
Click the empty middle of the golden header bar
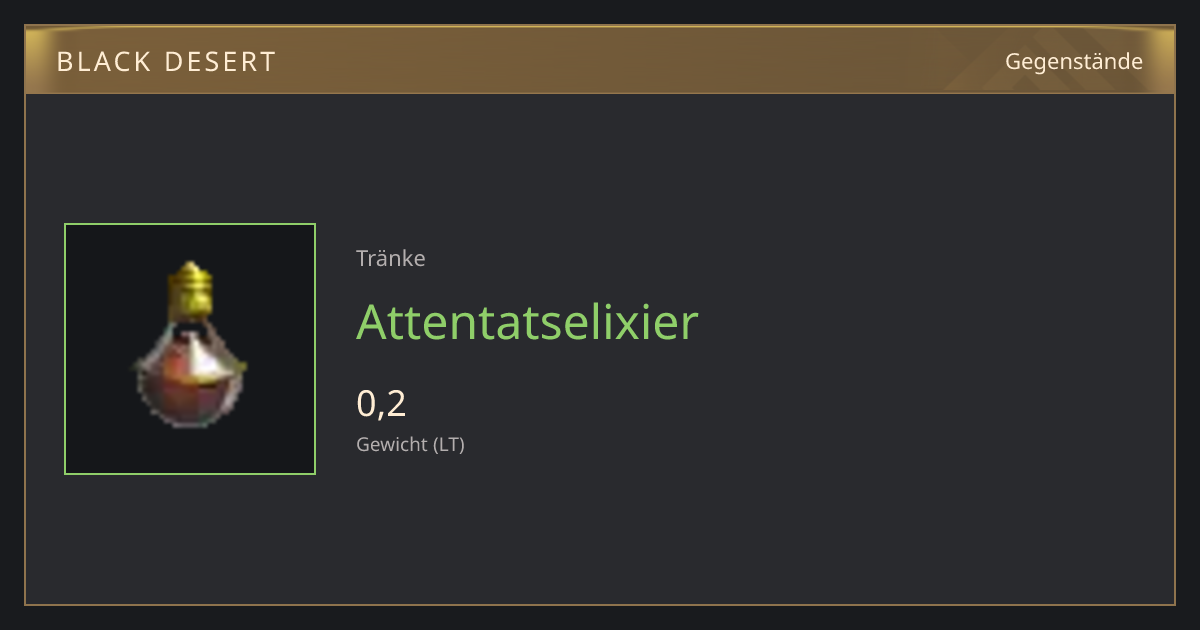(x=640, y=60)
